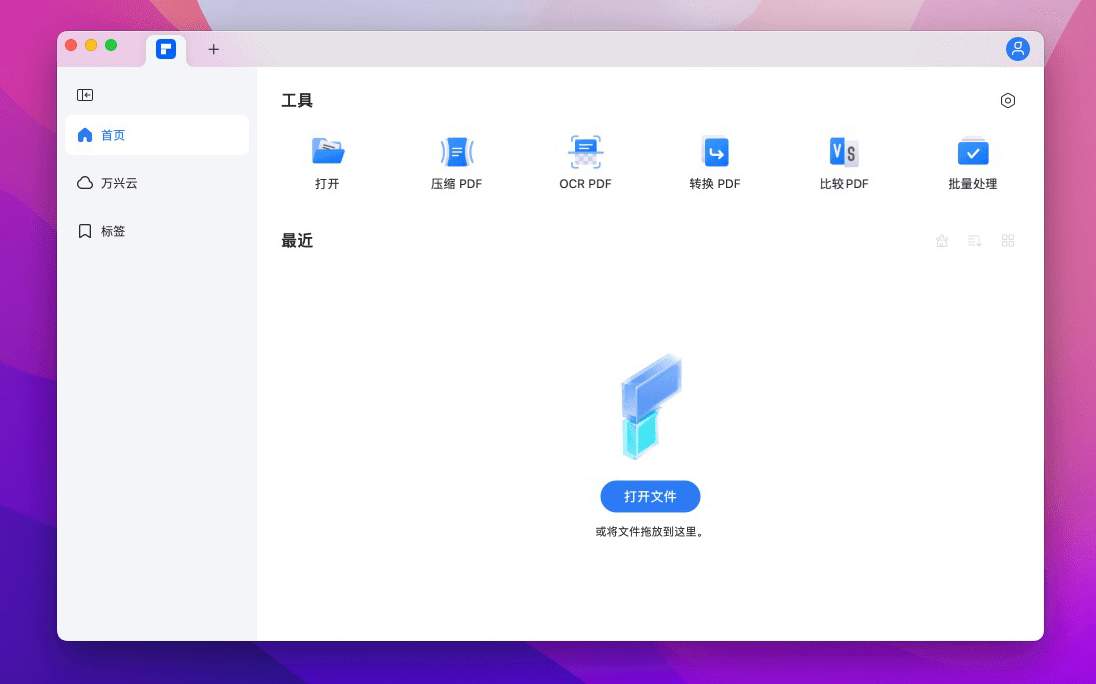This screenshot has height=684, width=1096.
Task: Open the user account avatar
Action: (1018, 49)
